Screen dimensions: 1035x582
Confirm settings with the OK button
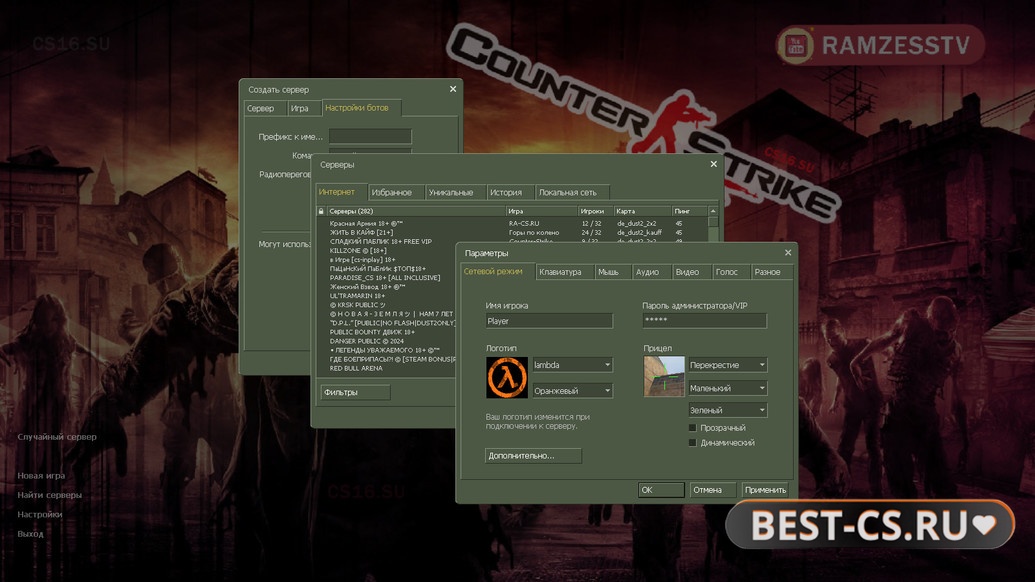coord(661,490)
